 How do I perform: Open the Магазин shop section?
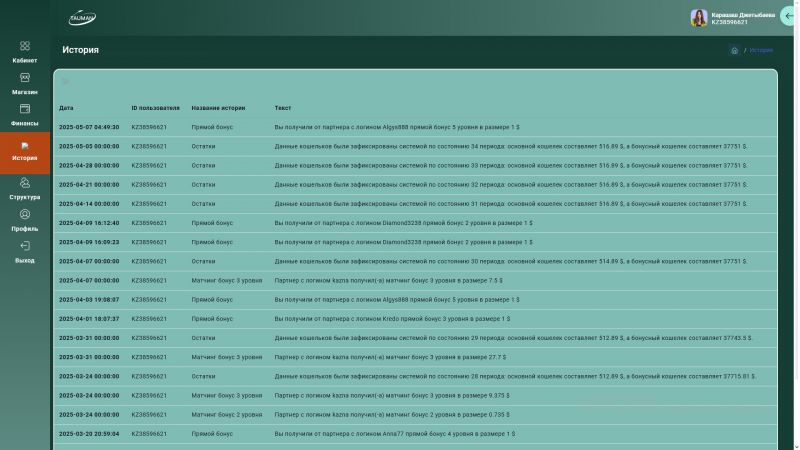click(x=25, y=83)
